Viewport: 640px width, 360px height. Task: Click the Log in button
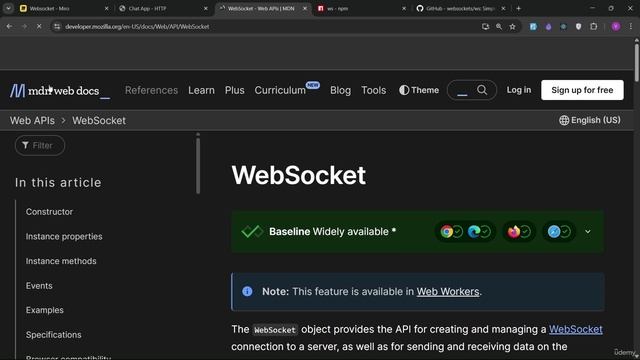click(x=519, y=90)
